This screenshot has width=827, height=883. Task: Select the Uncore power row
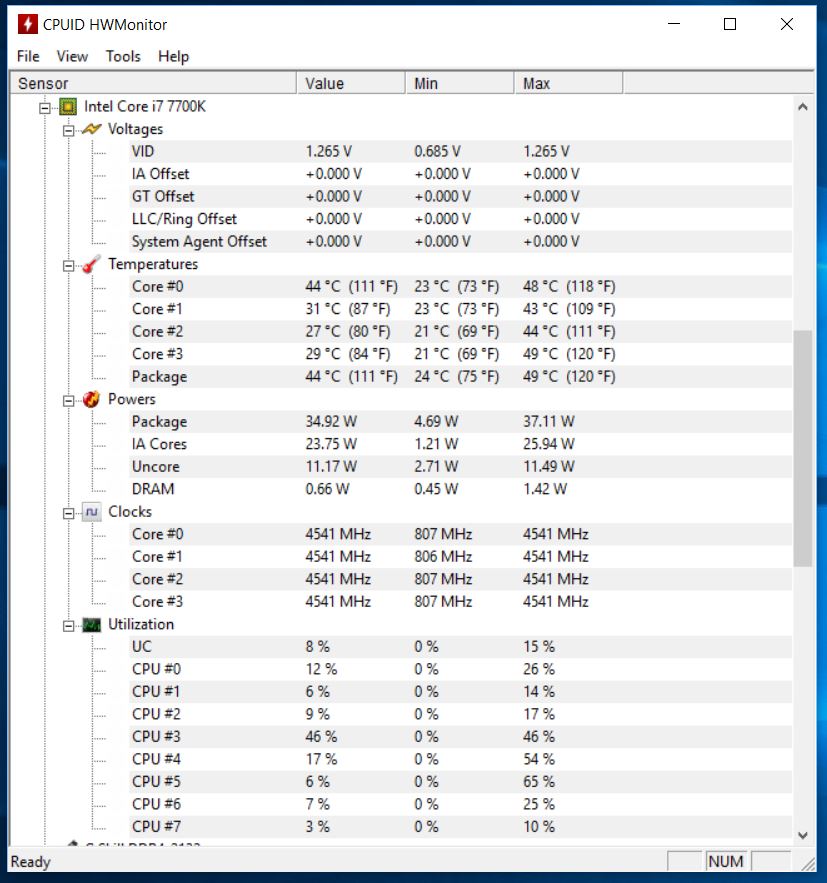460,467
